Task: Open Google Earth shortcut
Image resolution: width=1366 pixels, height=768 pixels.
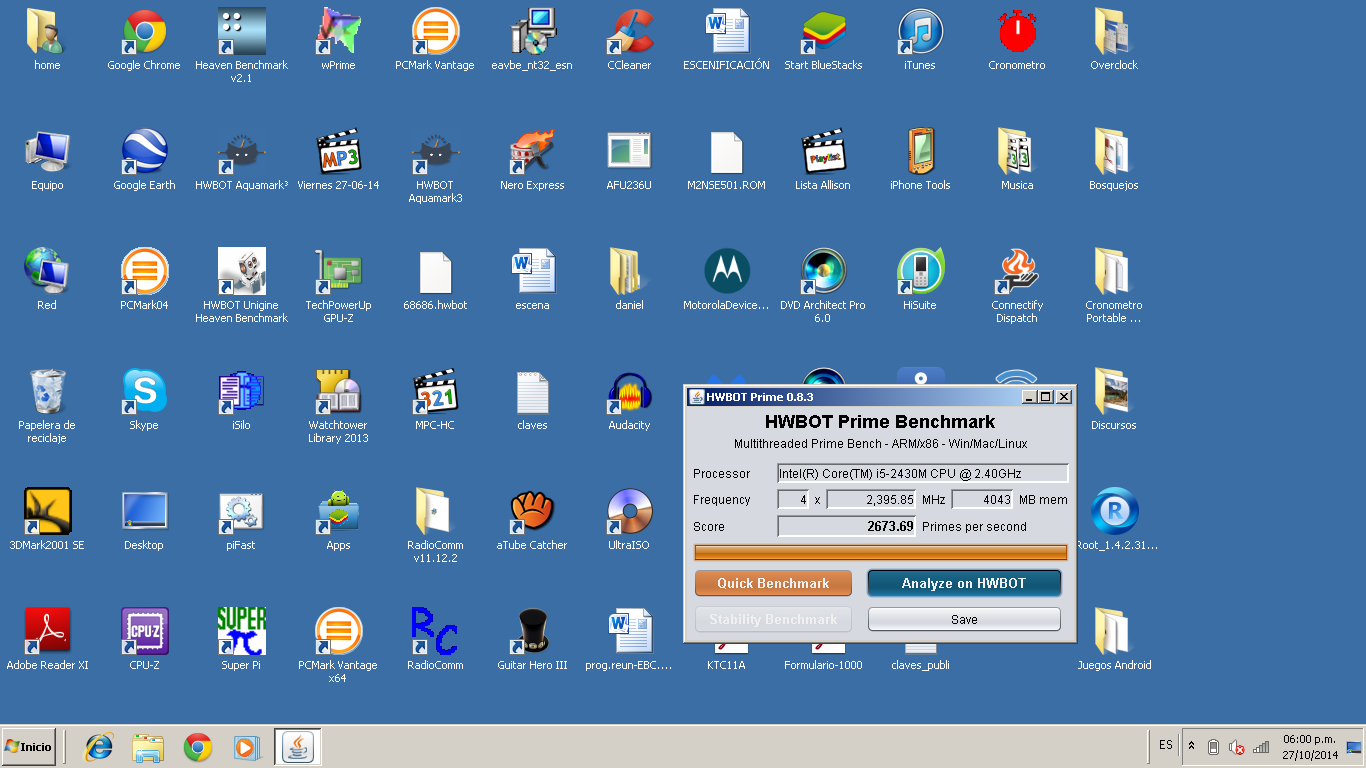Action: pyautogui.click(x=144, y=160)
